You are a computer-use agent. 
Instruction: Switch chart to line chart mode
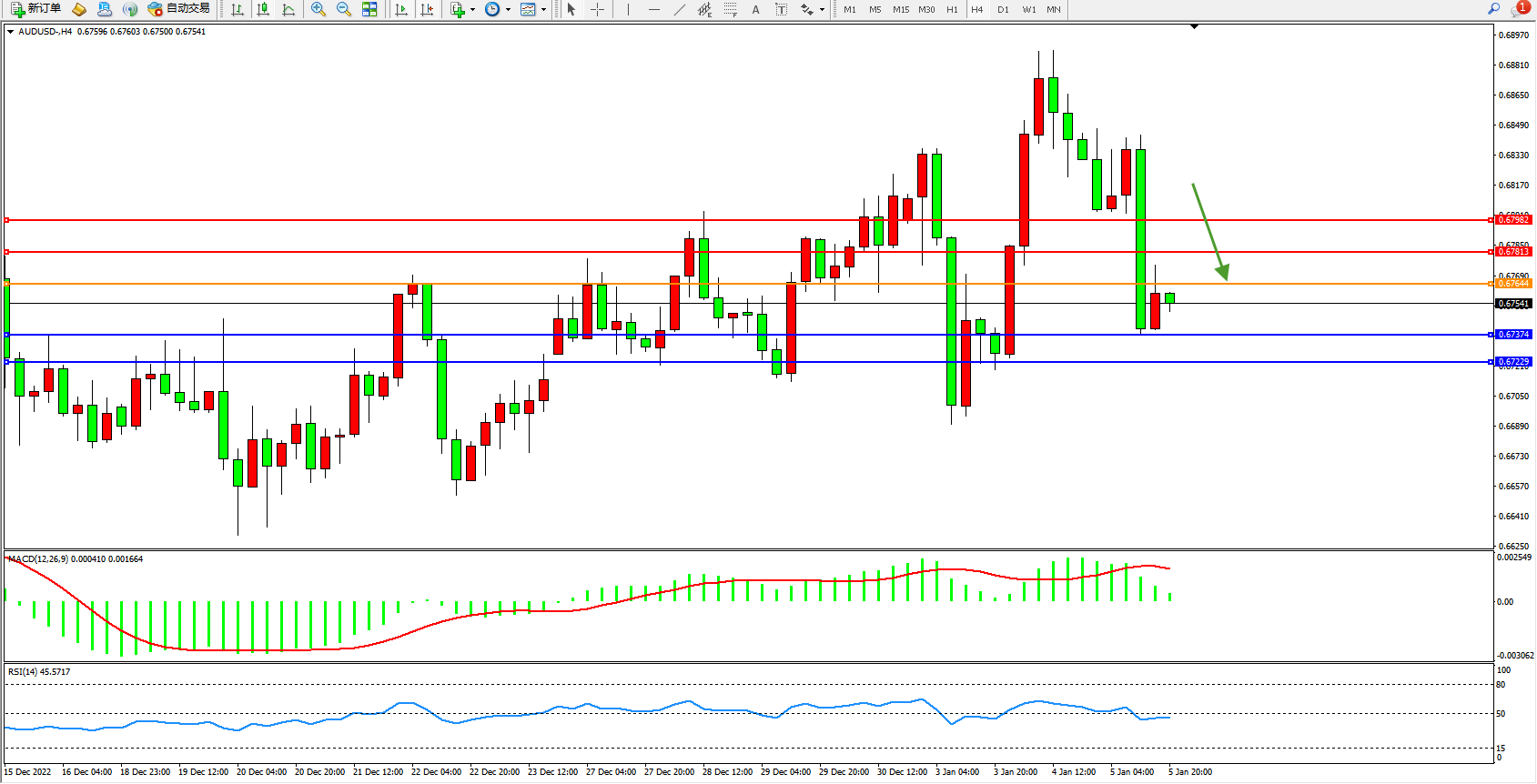[x=288, y=9]
